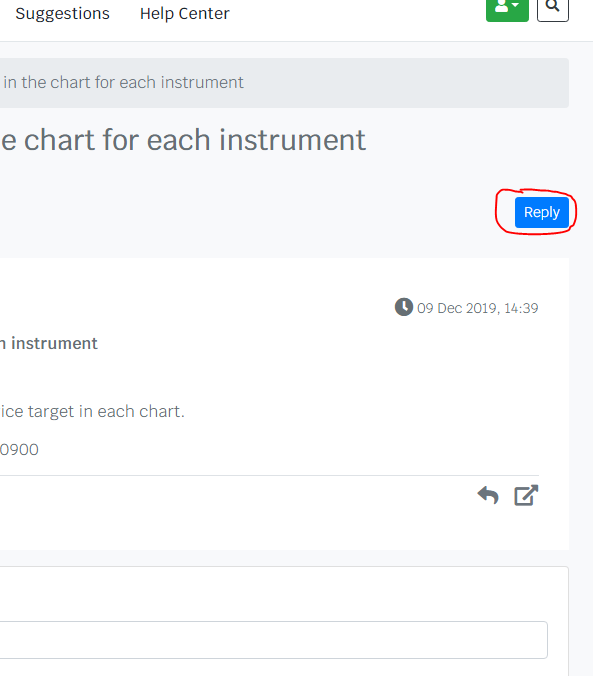Click the gray breadcrumb bar background
This screenshot has width=593, height=676.
tap(405, 83)
